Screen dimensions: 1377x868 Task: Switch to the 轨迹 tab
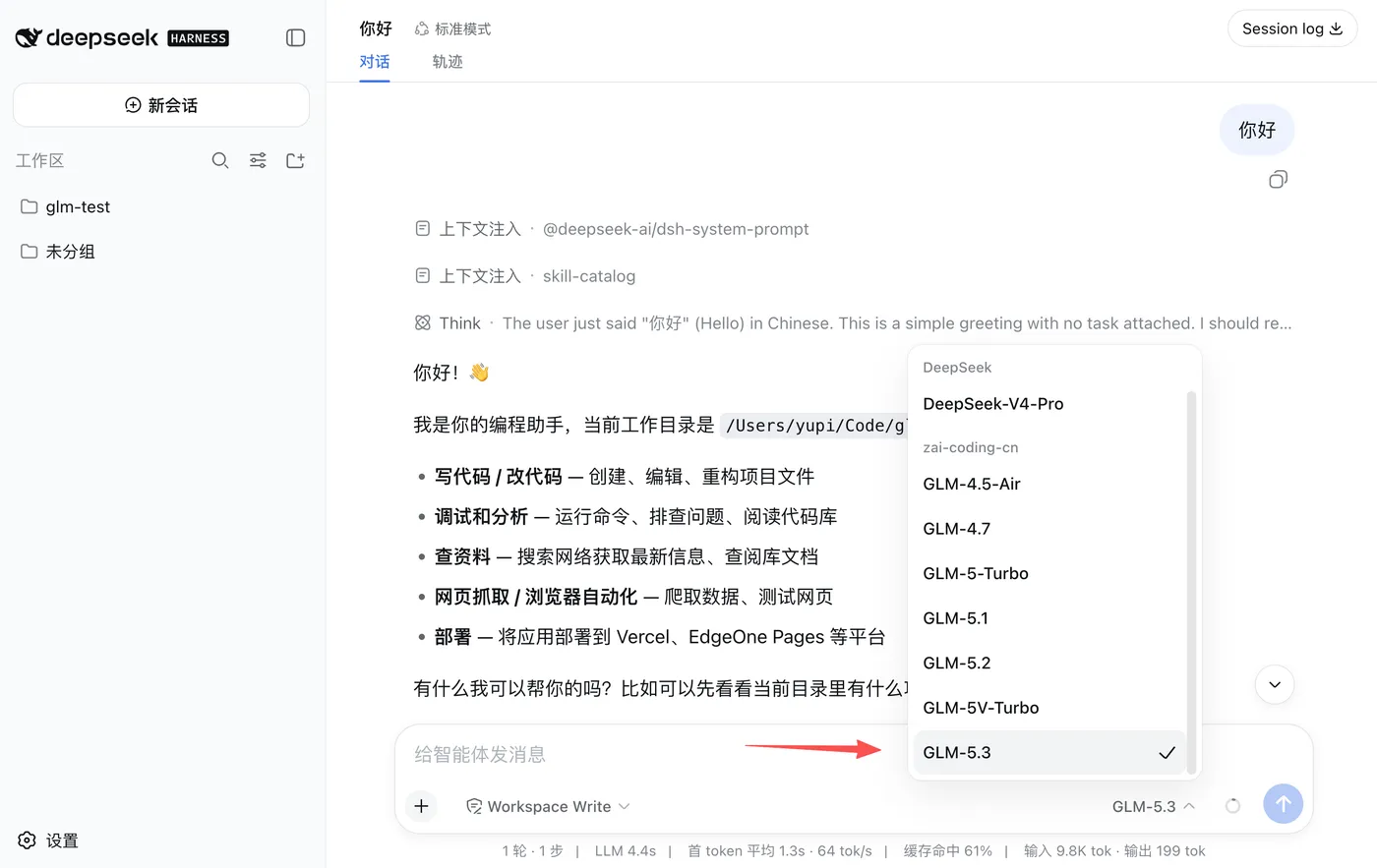[x=448, y=62]
